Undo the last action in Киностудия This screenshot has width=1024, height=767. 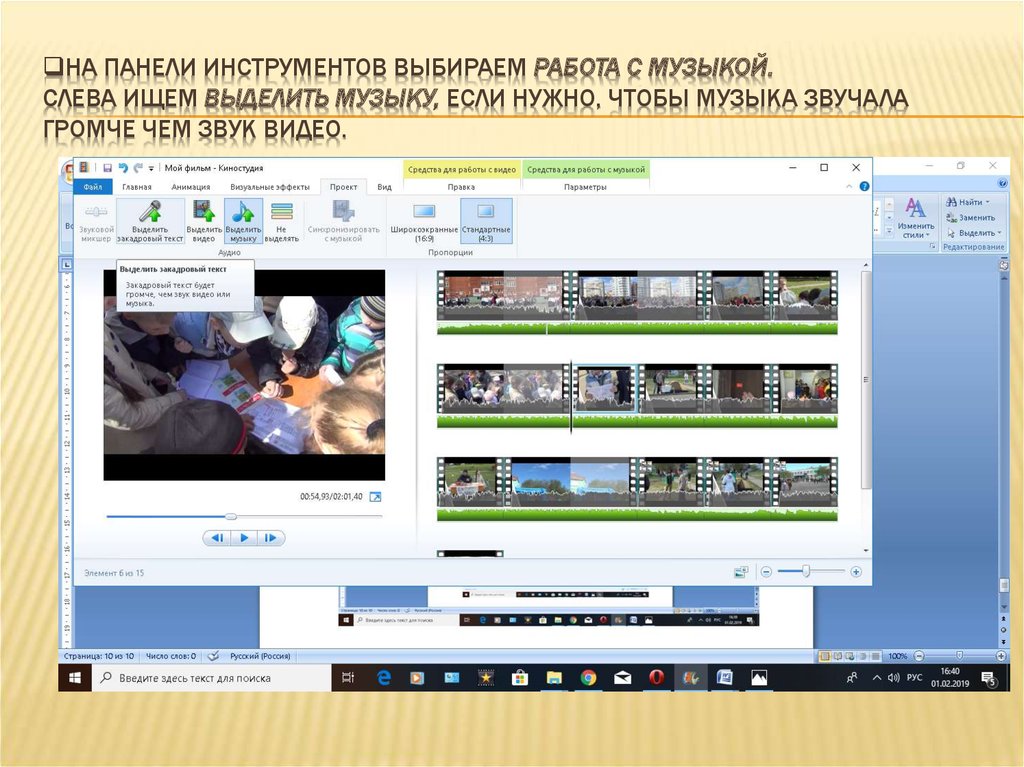[123, 168]
